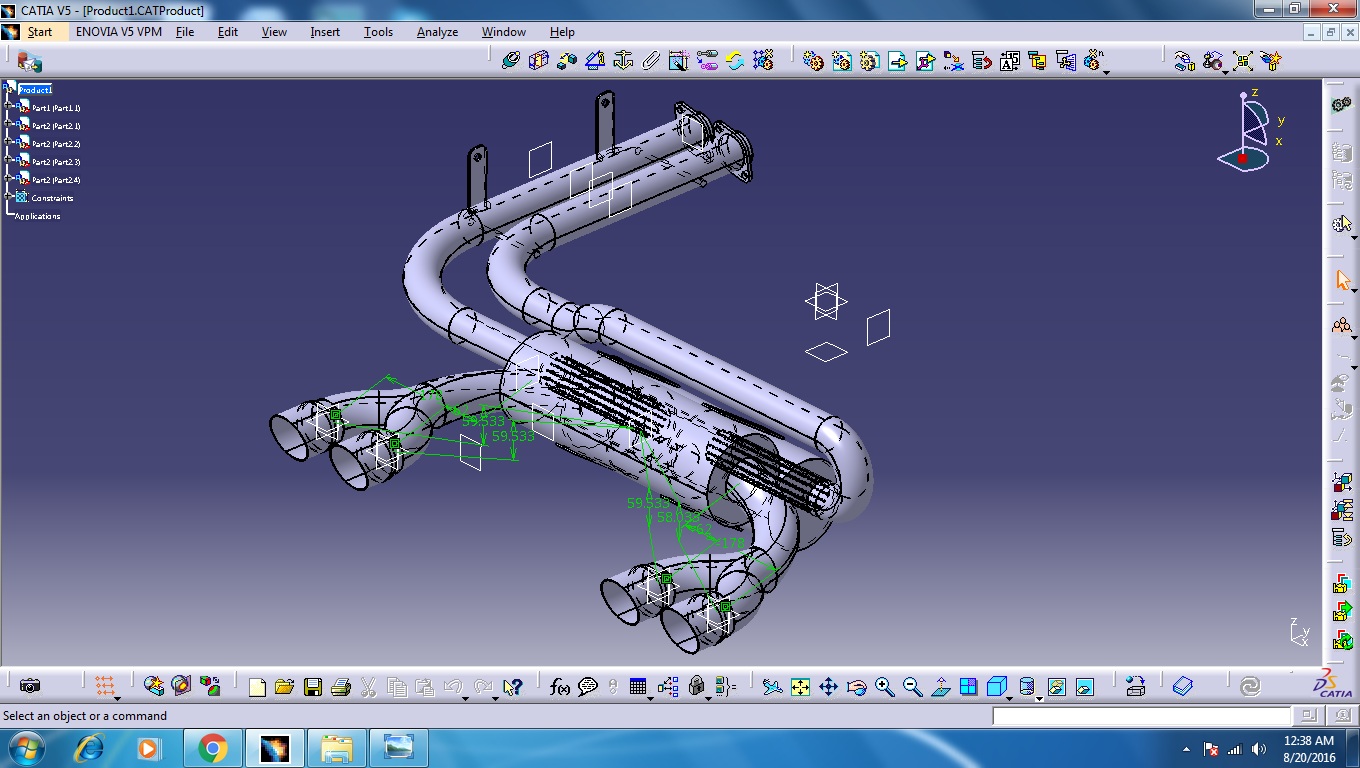Select the Pan view tool
This screenshot has width=1360, height=768.
point(828,687)
